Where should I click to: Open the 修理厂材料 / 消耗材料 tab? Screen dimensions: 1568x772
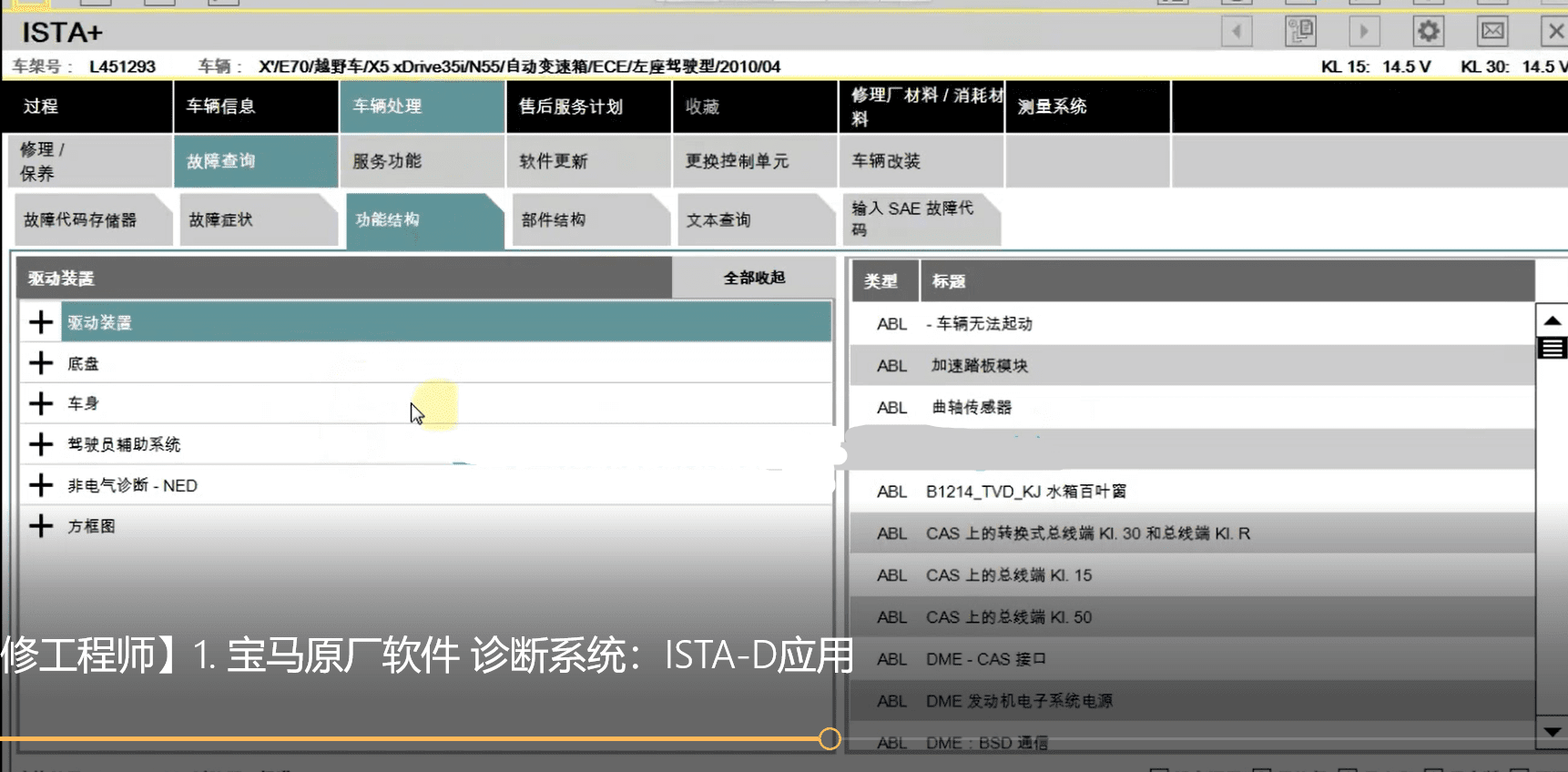[922, 107]
